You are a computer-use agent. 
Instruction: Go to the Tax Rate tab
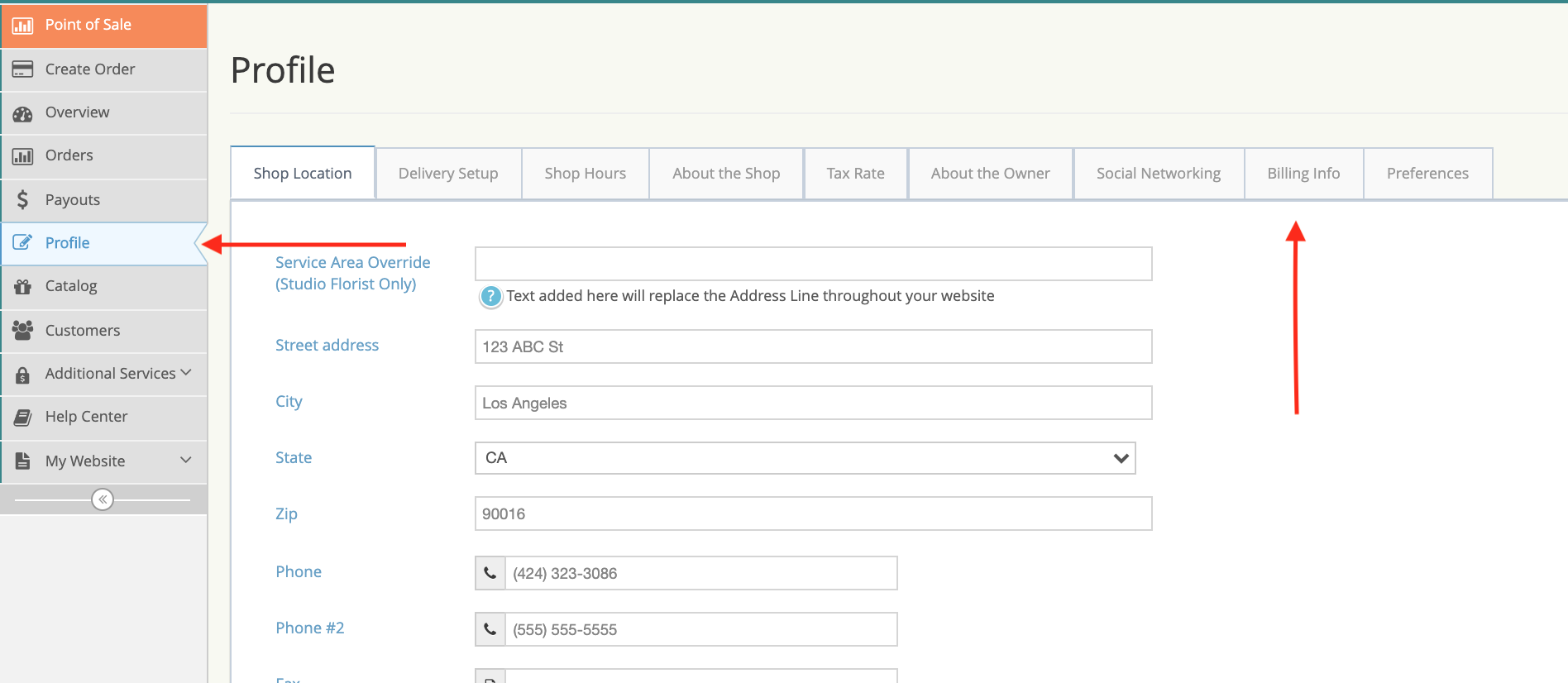pyautogui.click(x=856, y=174)
